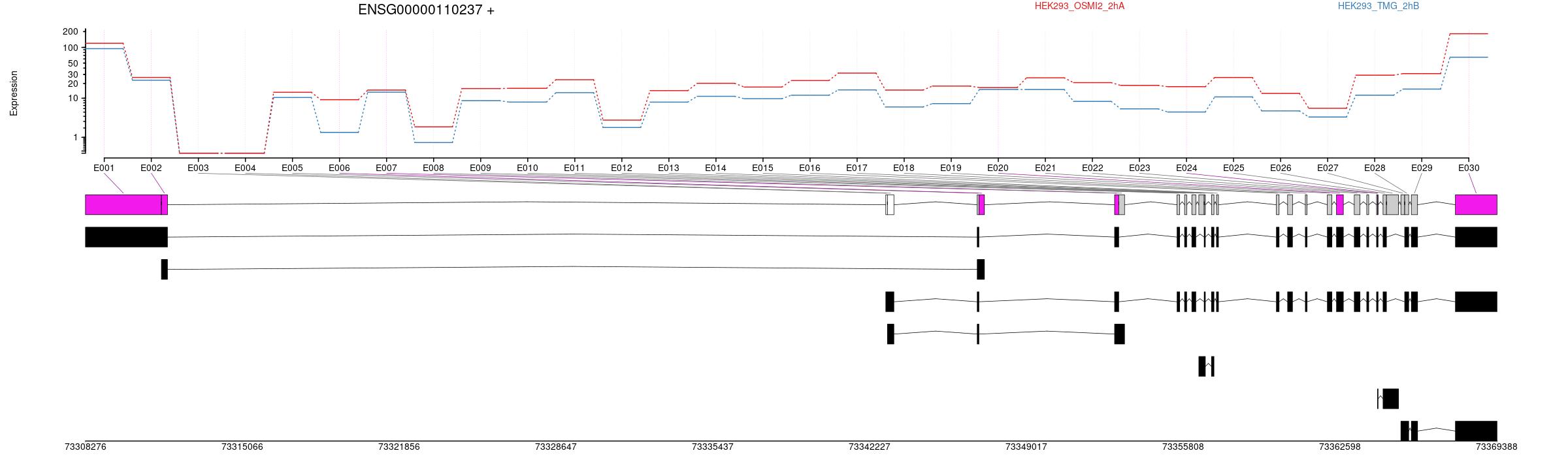1568x457 pixels.
Task: Click y-axis tick value 50
Action: (74, 64)
